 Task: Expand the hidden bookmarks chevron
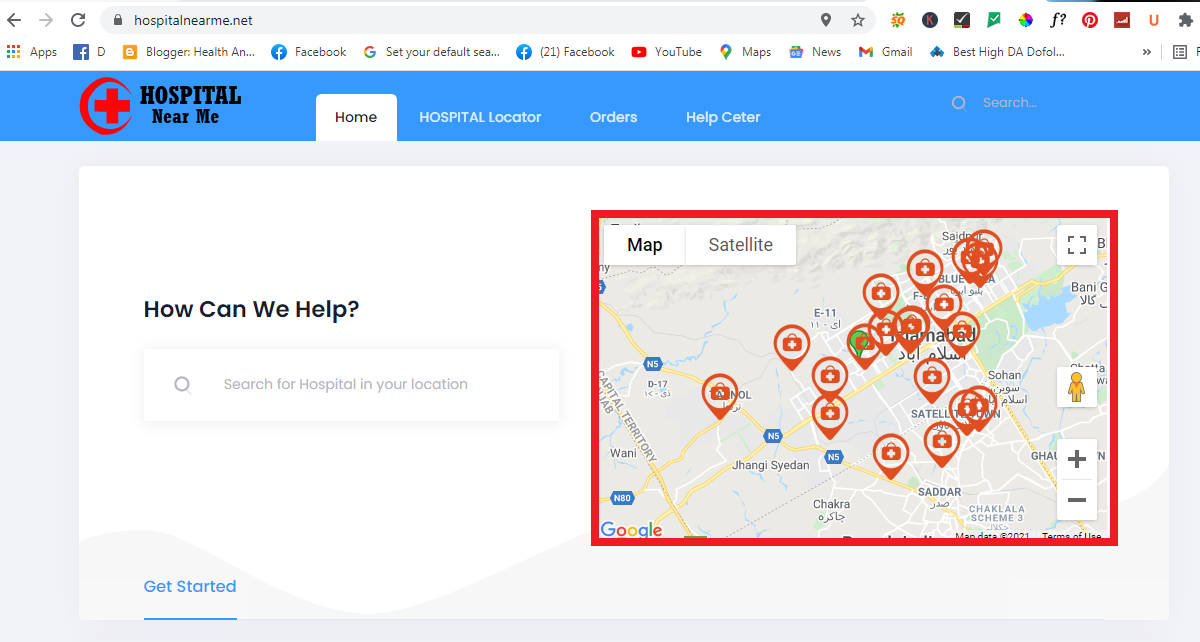click(1146, 51)
